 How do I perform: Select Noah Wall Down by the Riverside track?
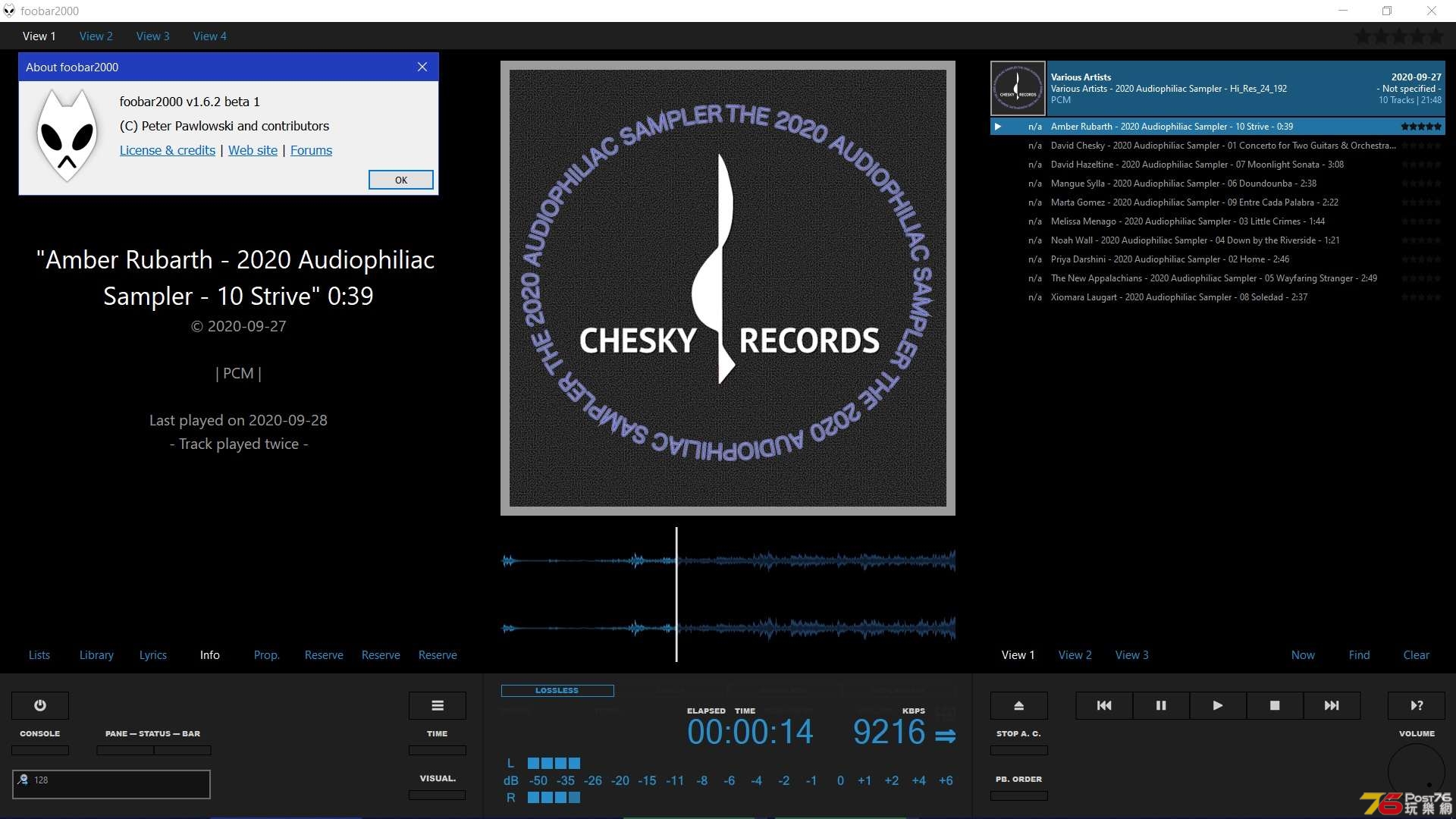[x=1218, y=240]
